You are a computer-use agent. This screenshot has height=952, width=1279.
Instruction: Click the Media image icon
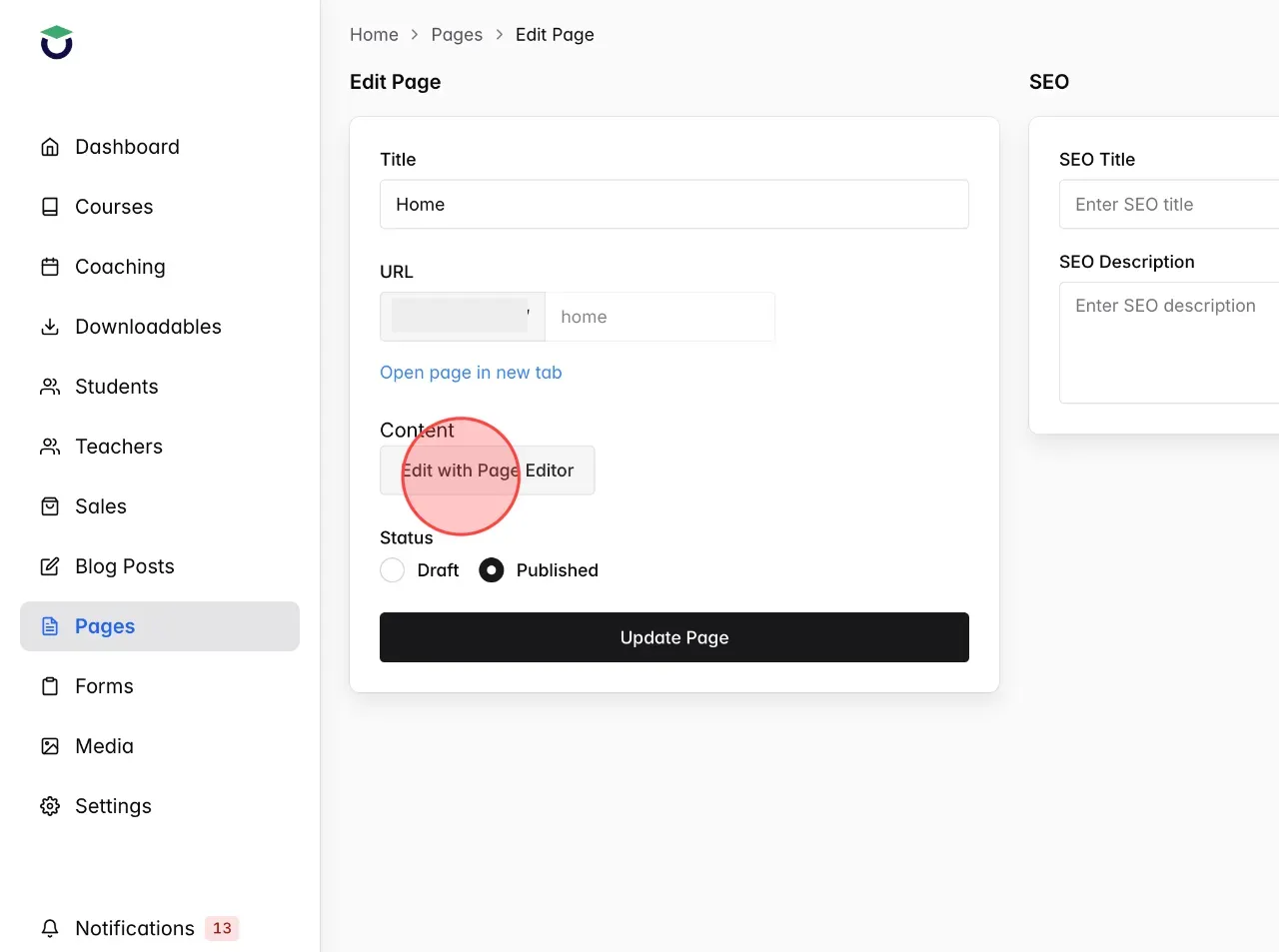[50, 746]
